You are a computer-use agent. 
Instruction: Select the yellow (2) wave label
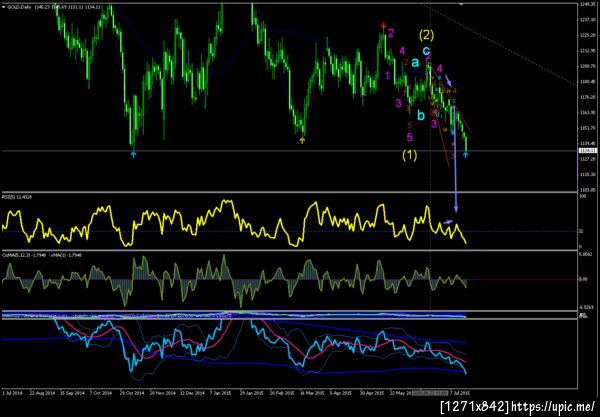tap(426, 35)
